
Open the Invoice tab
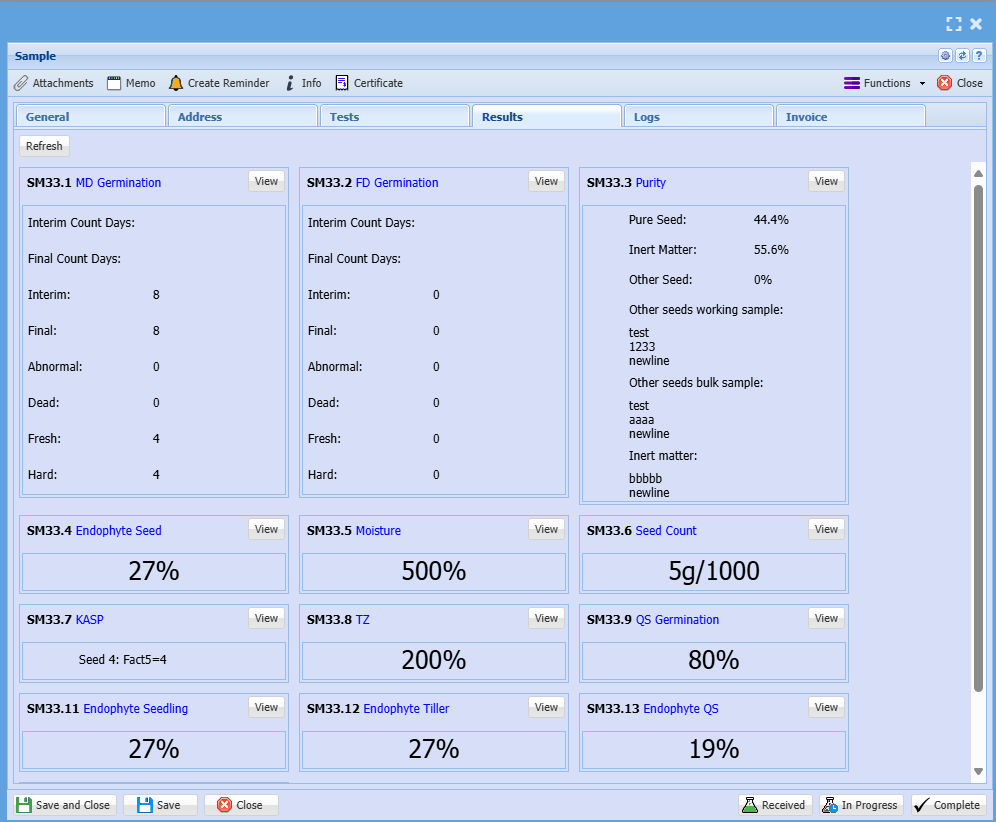click(x=850, y=117)
